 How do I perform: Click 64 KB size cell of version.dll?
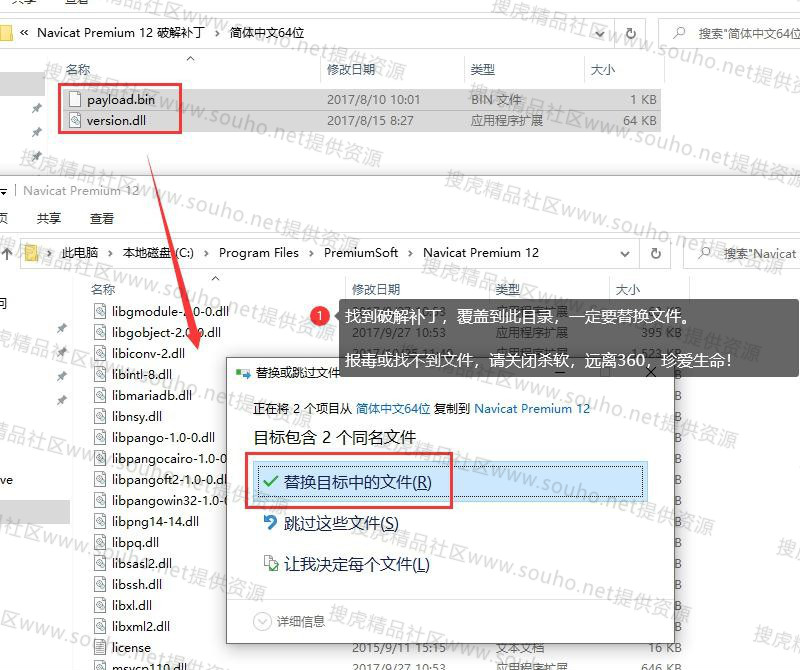(640, 120)
